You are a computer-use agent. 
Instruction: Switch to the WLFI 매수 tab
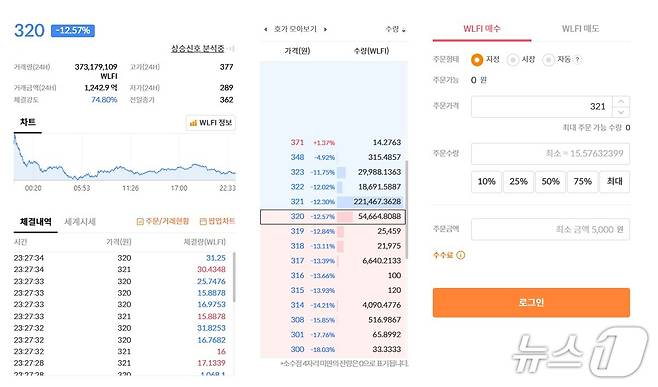point(482,29)
